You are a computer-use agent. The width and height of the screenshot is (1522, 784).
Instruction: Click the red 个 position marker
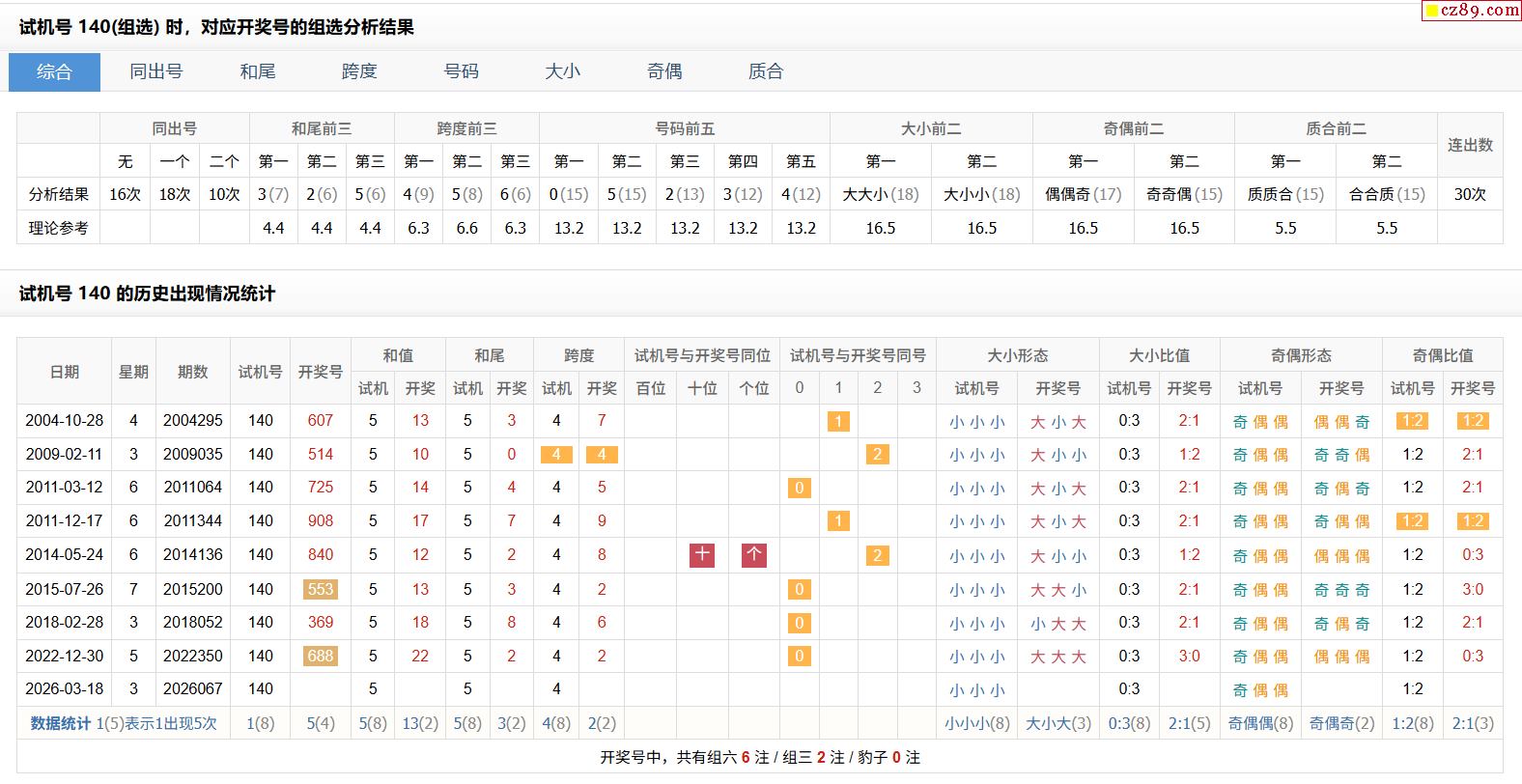pyautogui.click(x=754, y=555)
